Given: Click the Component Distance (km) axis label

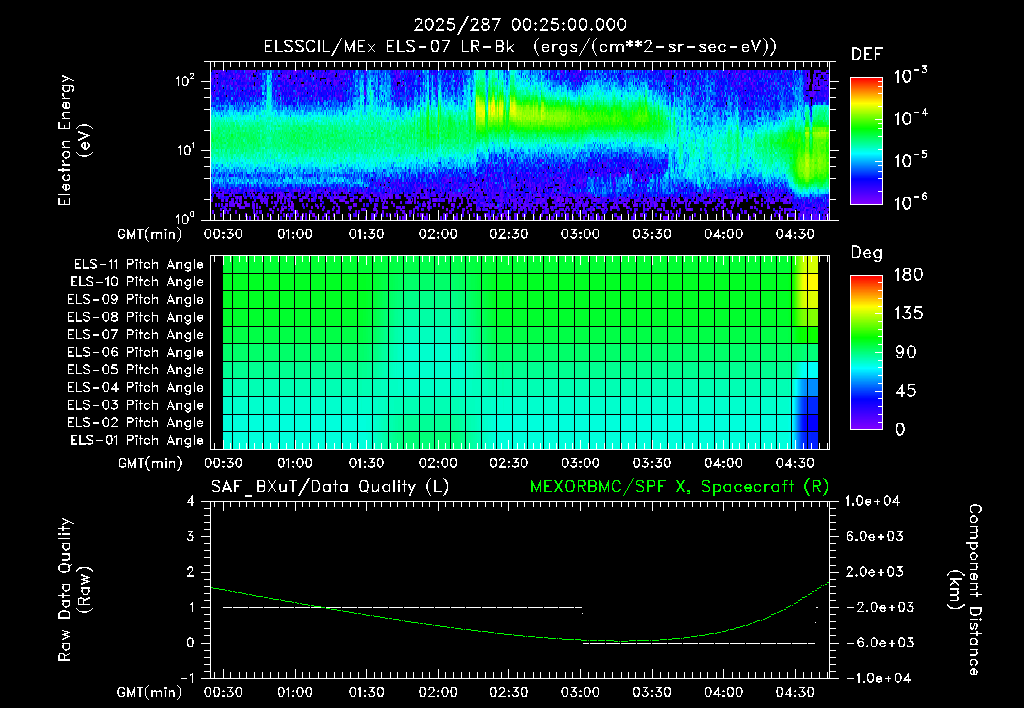Looking at the screenshot, I should click(x=965, y=590).
